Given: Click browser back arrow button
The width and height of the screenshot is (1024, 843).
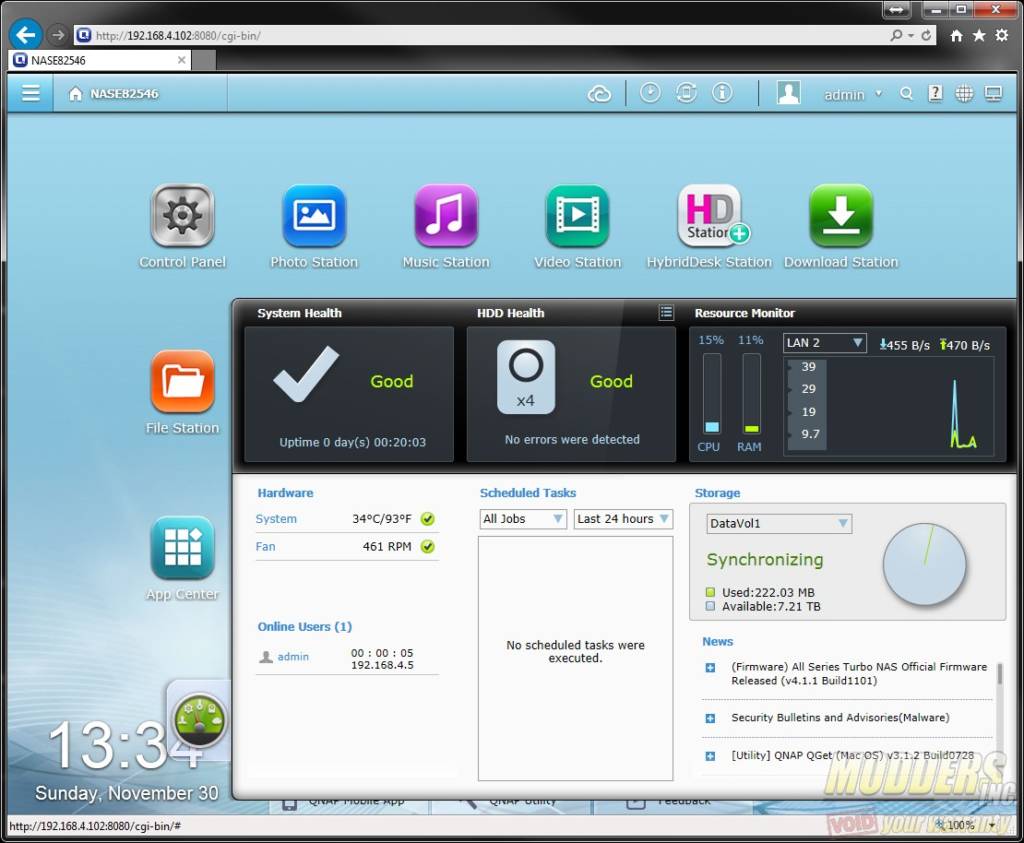Looking at the screenshot, I should click(x=26, y=34).
